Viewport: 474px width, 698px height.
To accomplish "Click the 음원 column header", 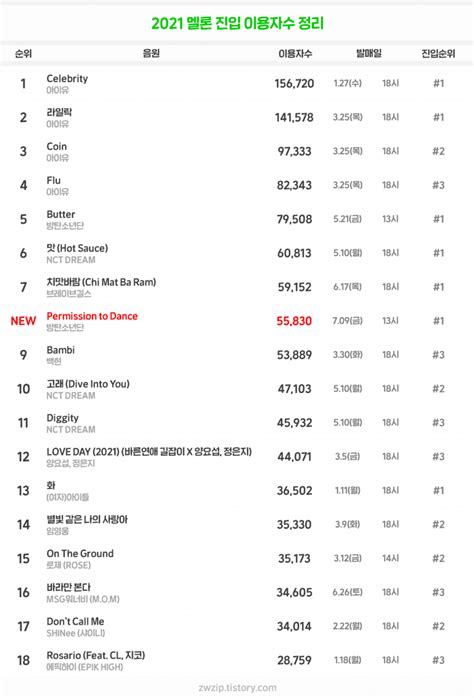I will click(x=151, y=53).
